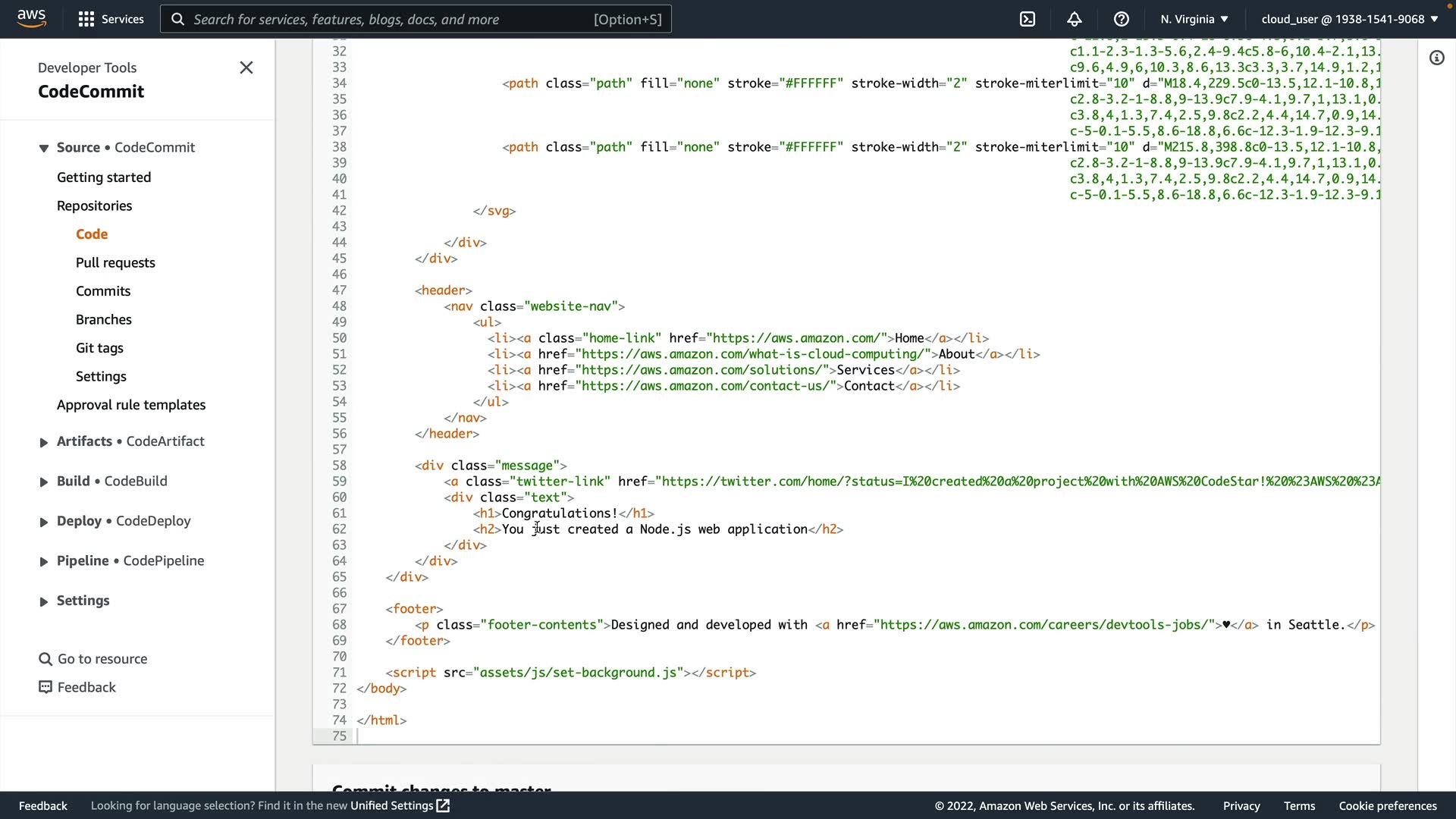Viewport: 1456px width, 819px height.
Task: Expand the Pipeline CodePipeline section
Action: [43, 562]
